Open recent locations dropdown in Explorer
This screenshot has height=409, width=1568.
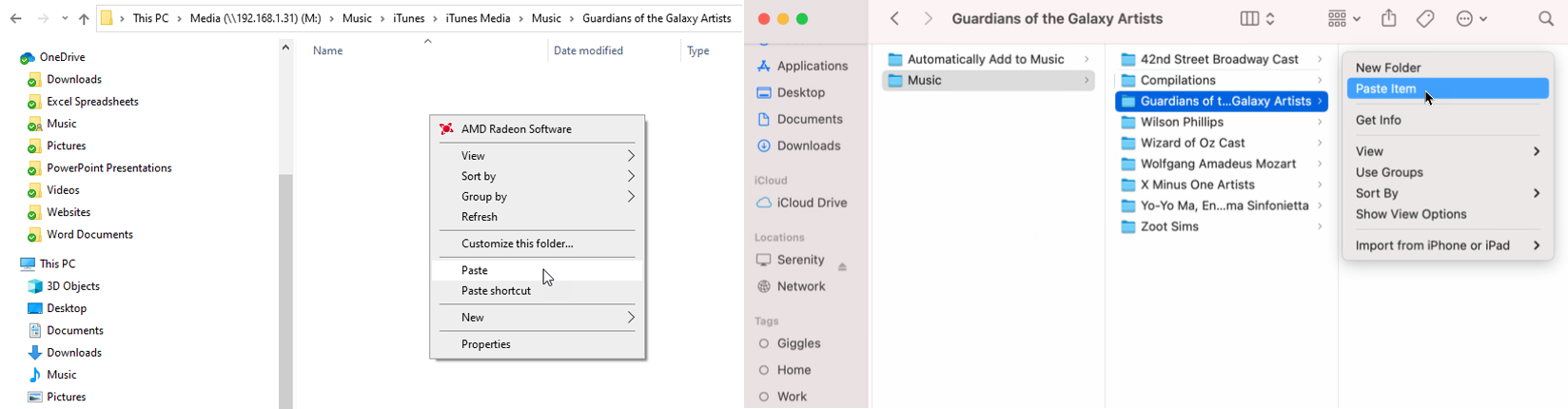65,19
